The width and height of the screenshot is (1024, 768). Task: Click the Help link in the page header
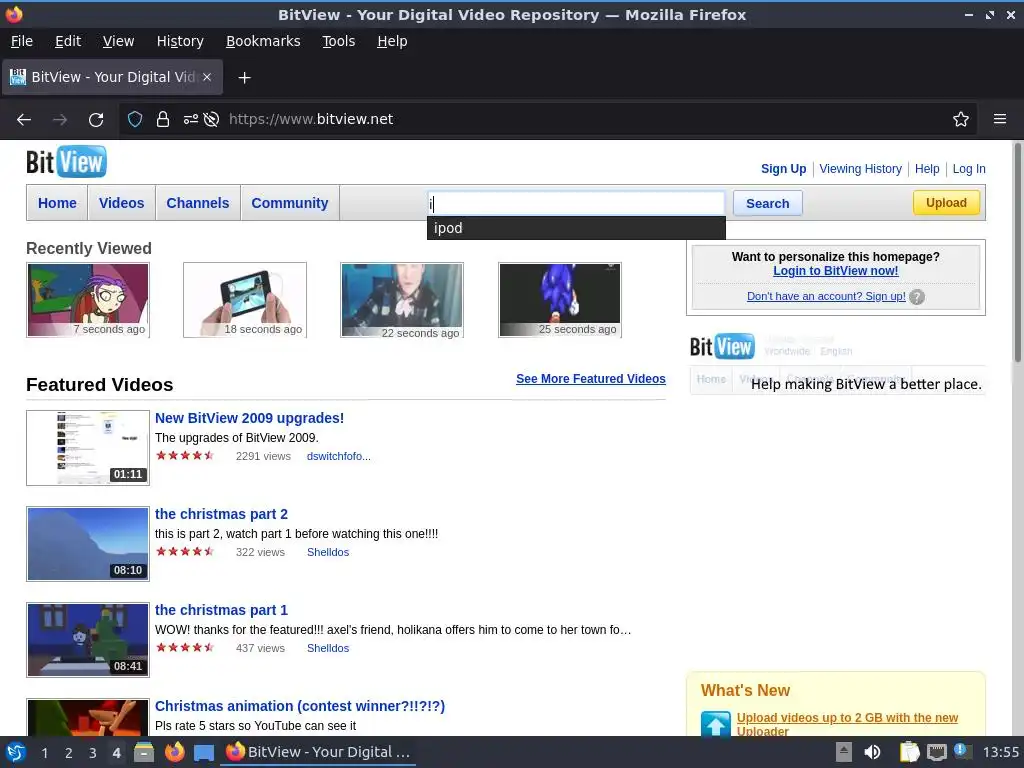tap(927, 168)
